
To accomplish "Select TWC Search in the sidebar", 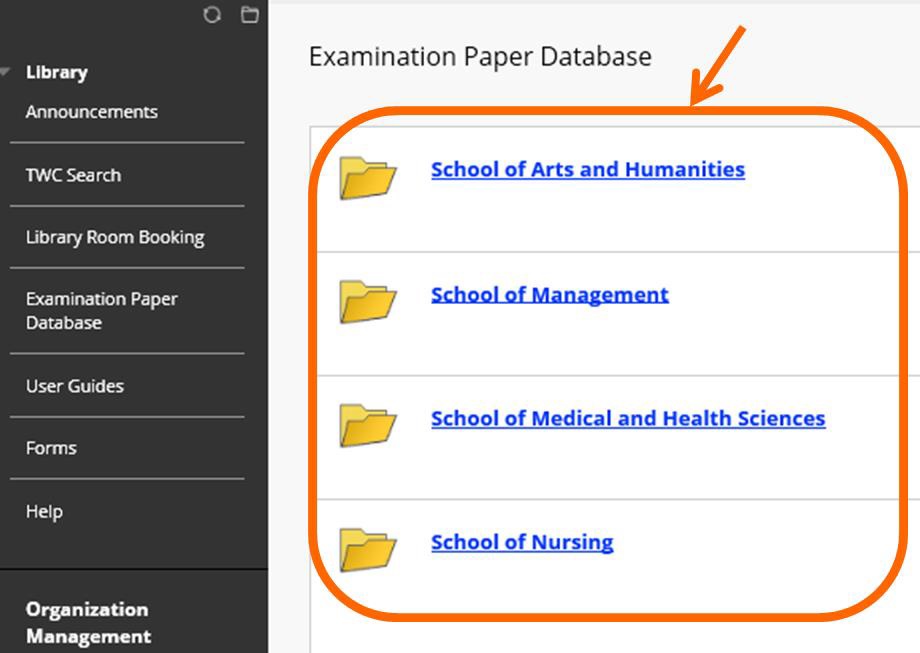I will 73,175.
